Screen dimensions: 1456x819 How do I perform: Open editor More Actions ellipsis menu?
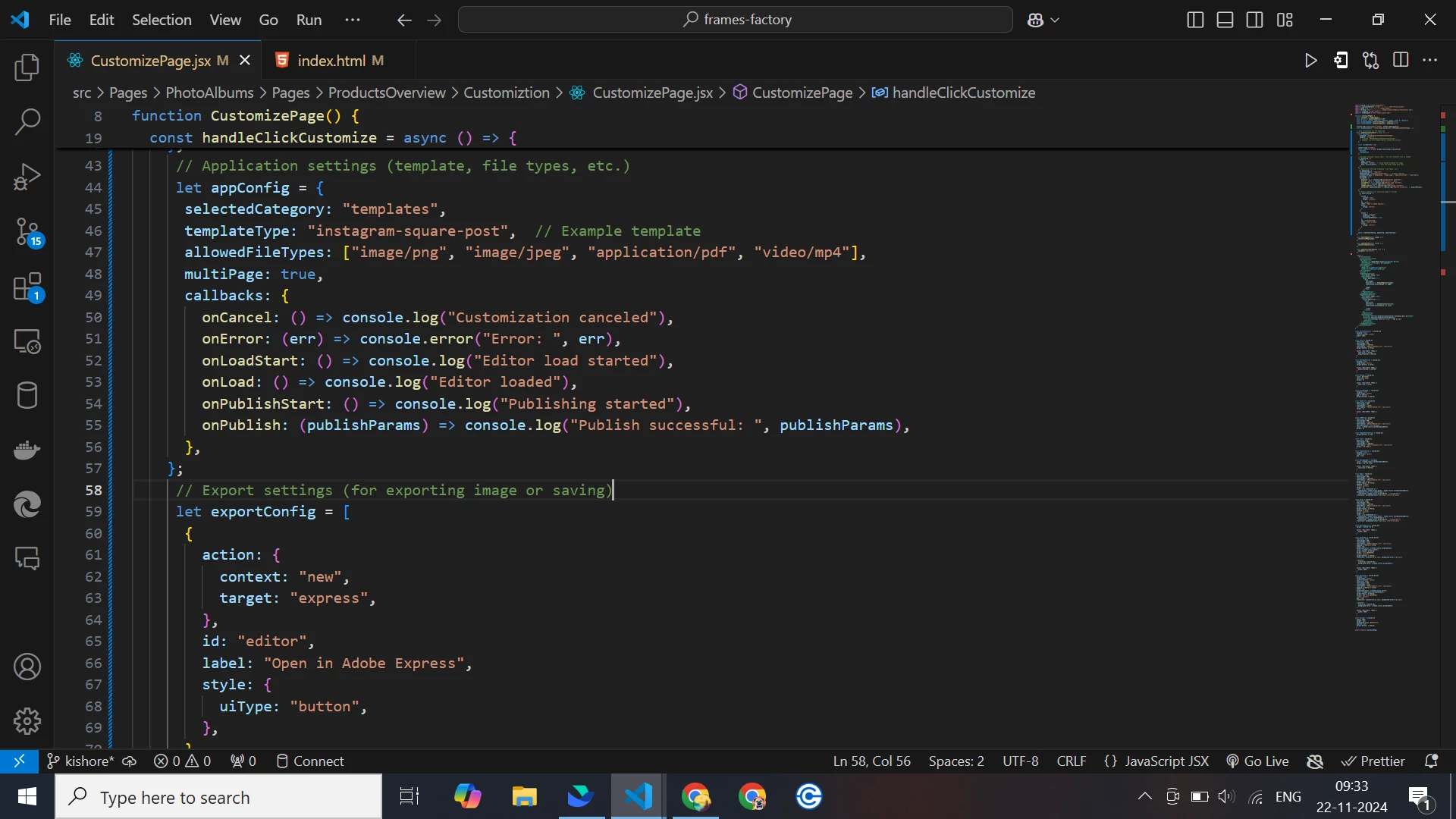pyautogui.click(x=1430, y=61)
